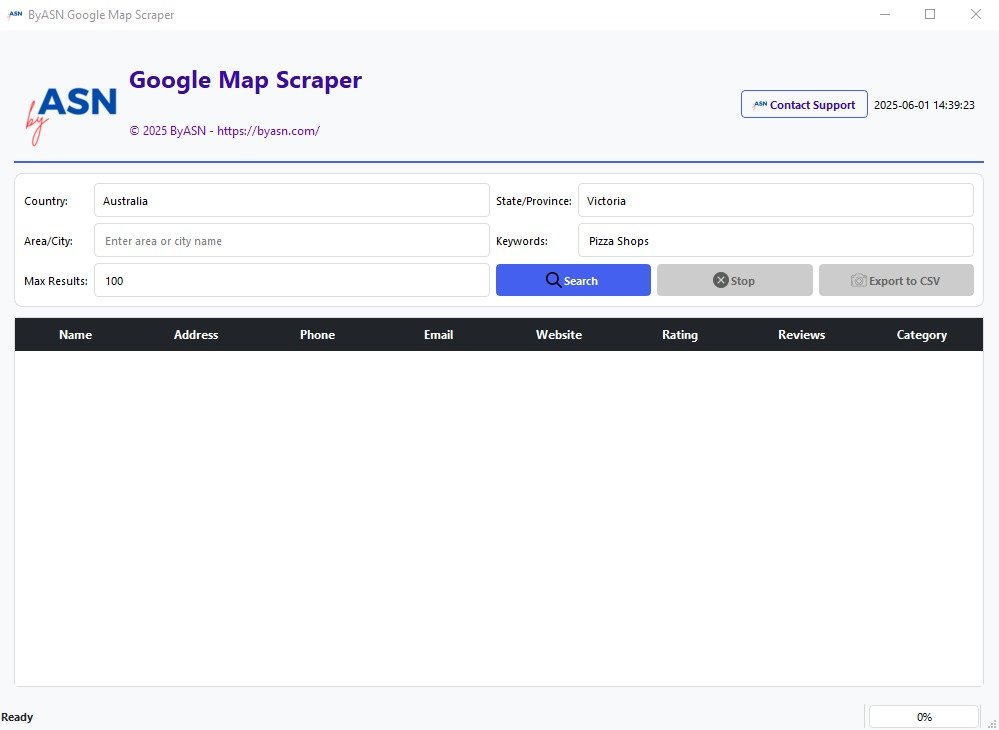Click the title bar ASN app icon
Image resolution: width=999 pixels, height=730 pixels.
[x=15, y=15]
